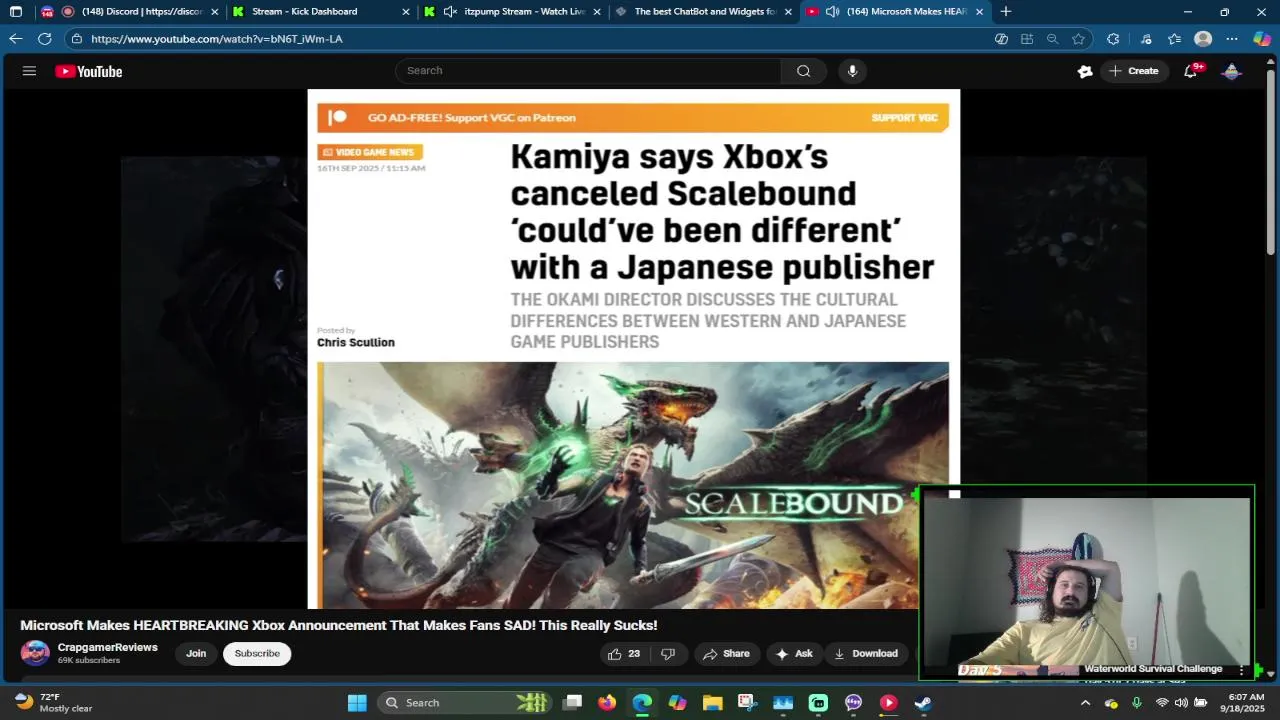
Task: Open the Favorites list icon in toolbar
Action: (1174, 39)
